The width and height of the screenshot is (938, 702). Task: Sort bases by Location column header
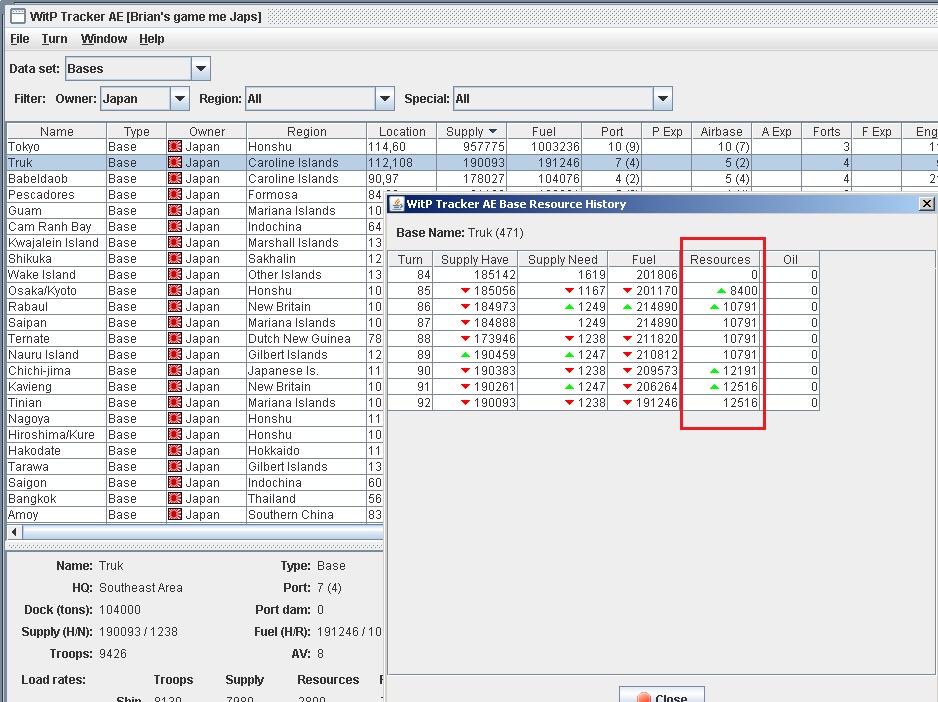(x=402, y=132)
